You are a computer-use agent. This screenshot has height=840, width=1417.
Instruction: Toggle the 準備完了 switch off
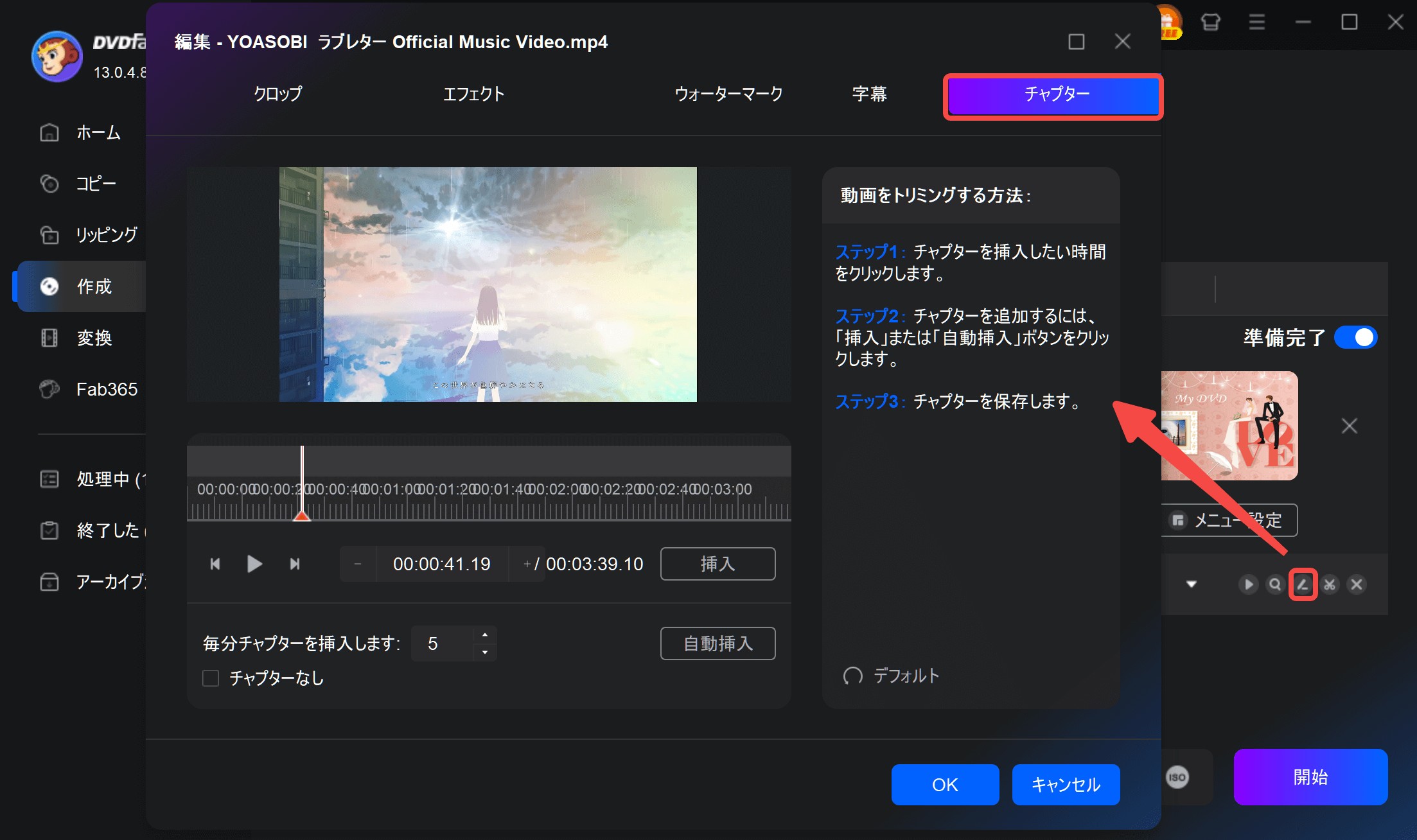1355,337
